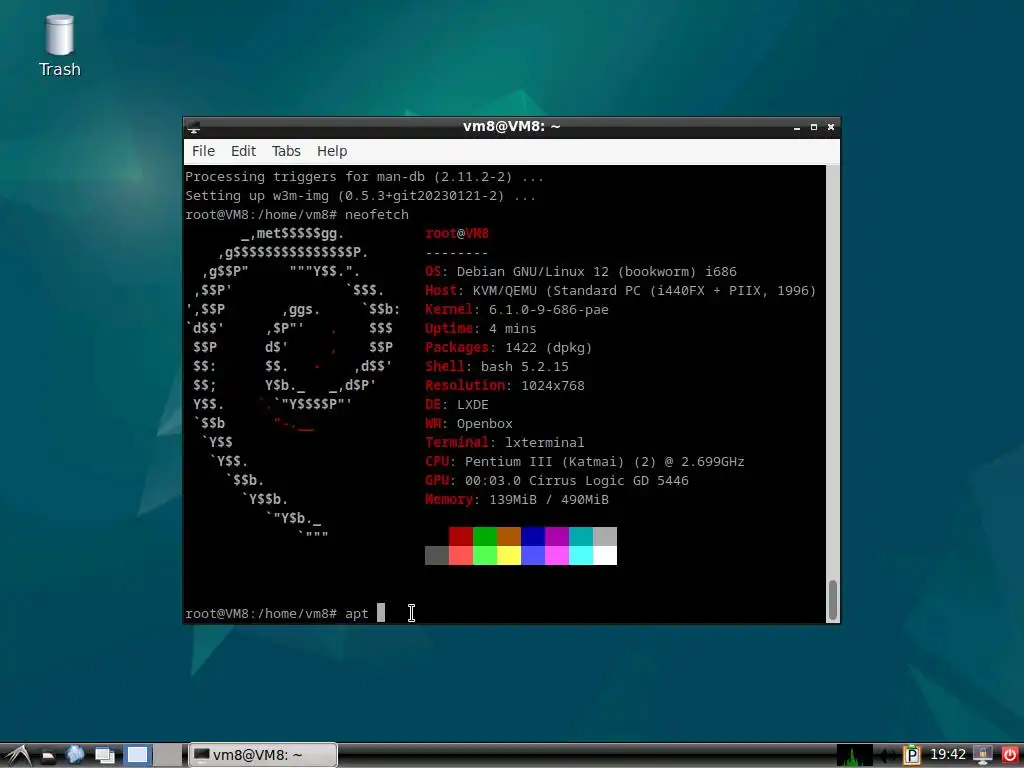Open the terminal window menu icon
Viewport: 1024px width, 768px height.
[193, 127]
